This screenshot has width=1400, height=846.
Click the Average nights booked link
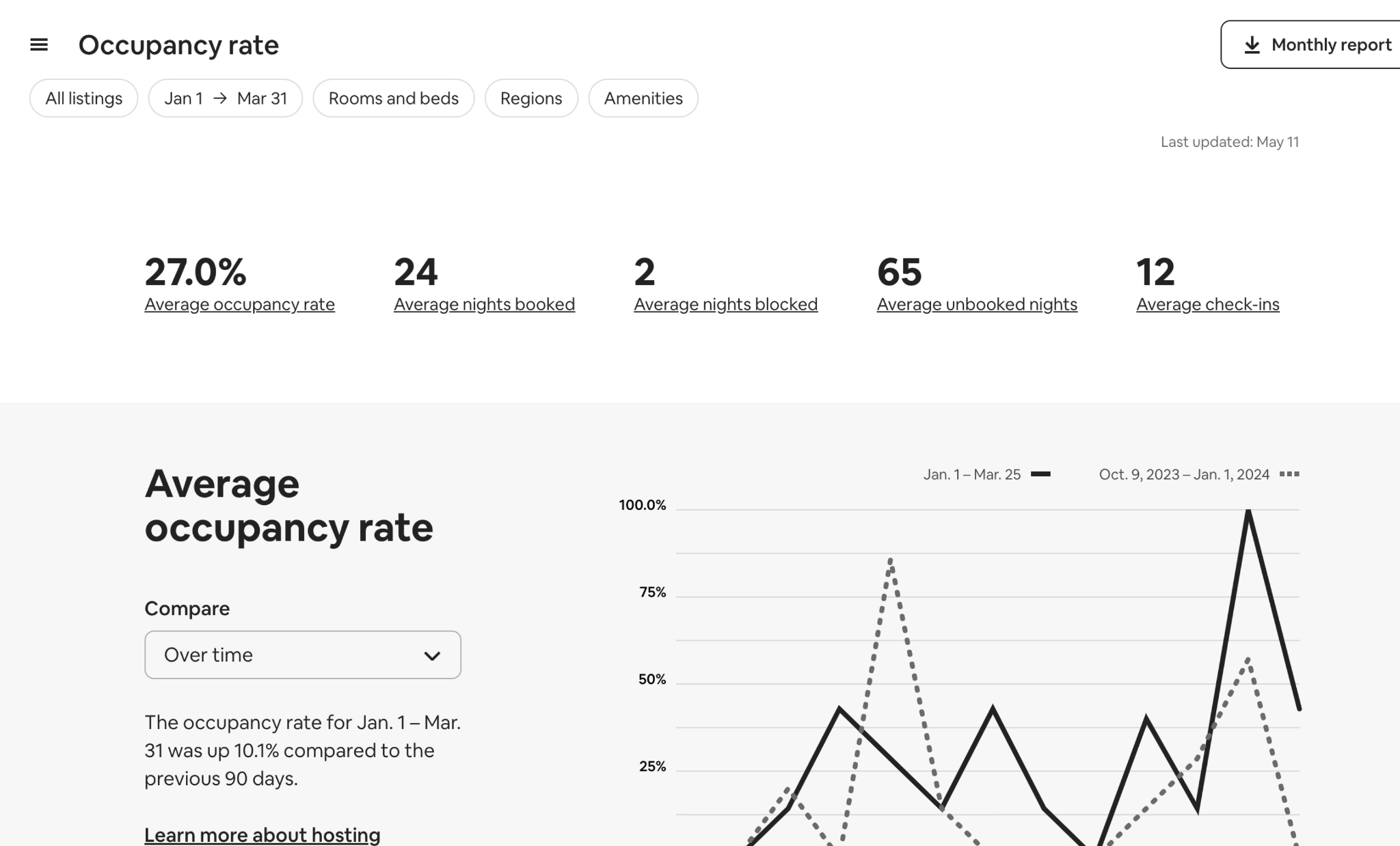point(484,305)
